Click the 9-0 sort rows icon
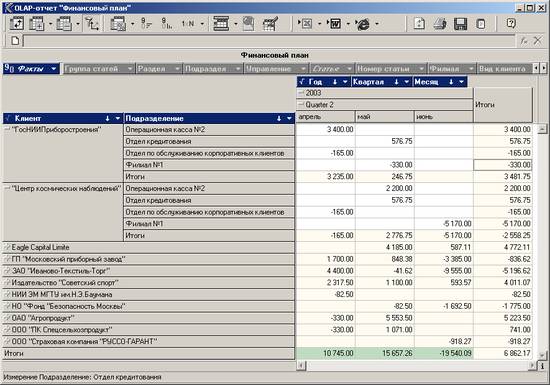Image resolution: width=550 pixels, height=385 pixels. point(146,23)
